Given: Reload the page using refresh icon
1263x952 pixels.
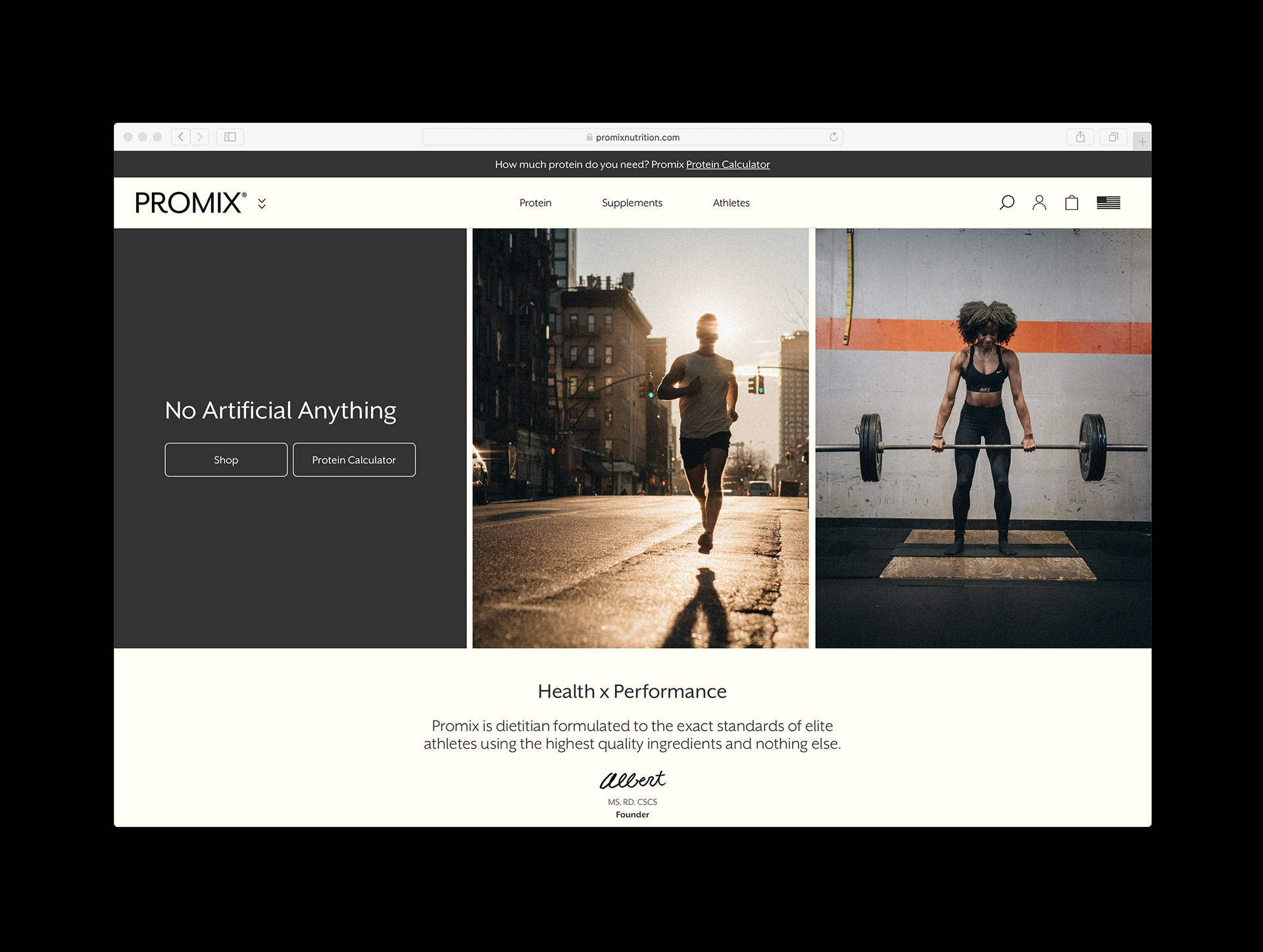Looking at the screenshot, I should pyautogui.click(x=833, y=137).
